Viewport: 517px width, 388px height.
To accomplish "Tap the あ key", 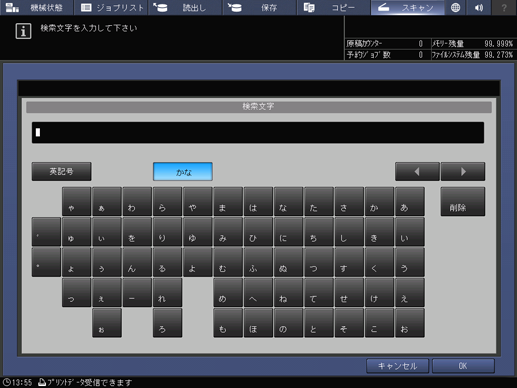I will click(x=410, y=202).
